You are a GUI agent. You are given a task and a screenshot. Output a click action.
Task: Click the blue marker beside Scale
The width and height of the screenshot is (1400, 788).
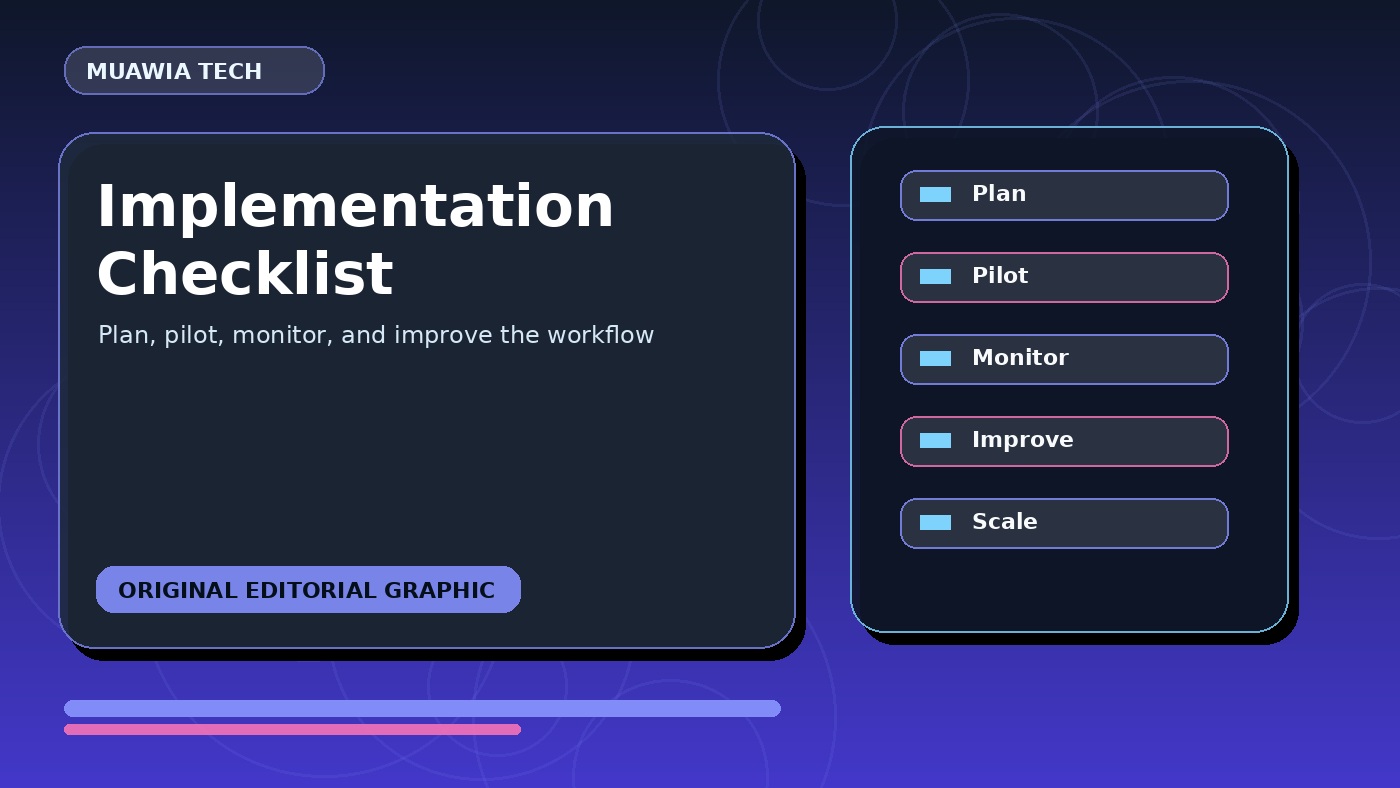[x=935, y=523]
